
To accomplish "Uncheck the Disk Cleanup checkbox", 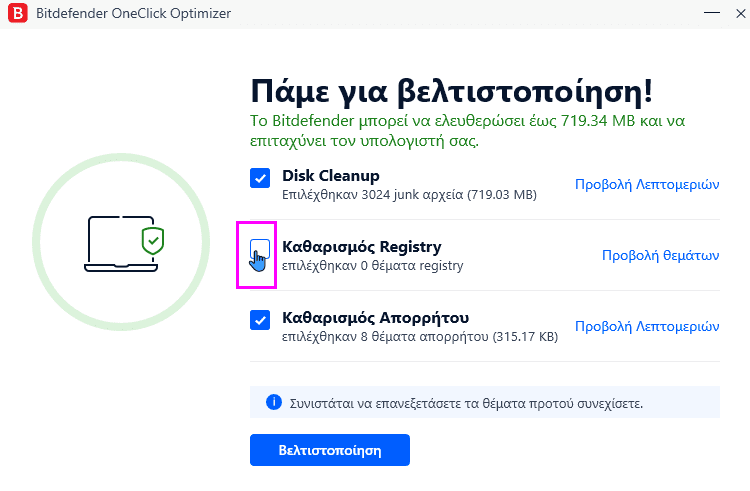I will coord(260,178).
